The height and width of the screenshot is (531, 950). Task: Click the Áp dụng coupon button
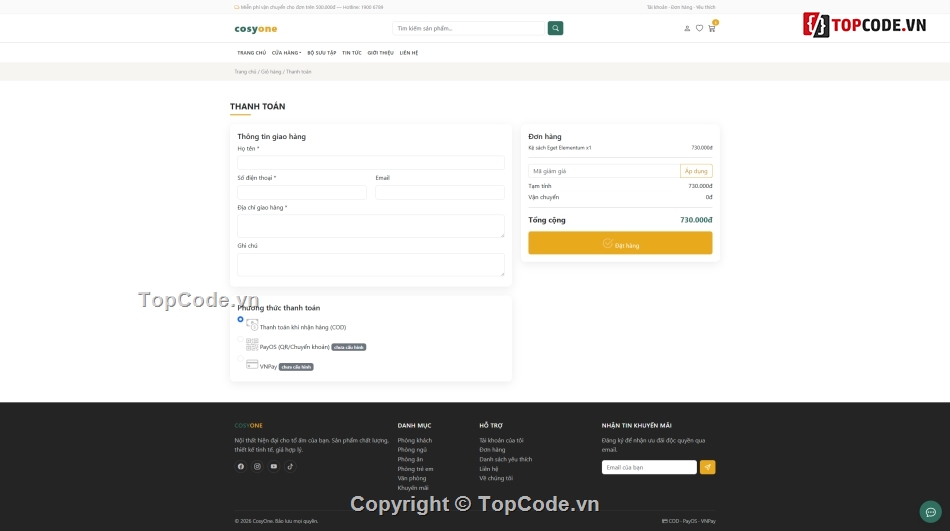point(696,171)
